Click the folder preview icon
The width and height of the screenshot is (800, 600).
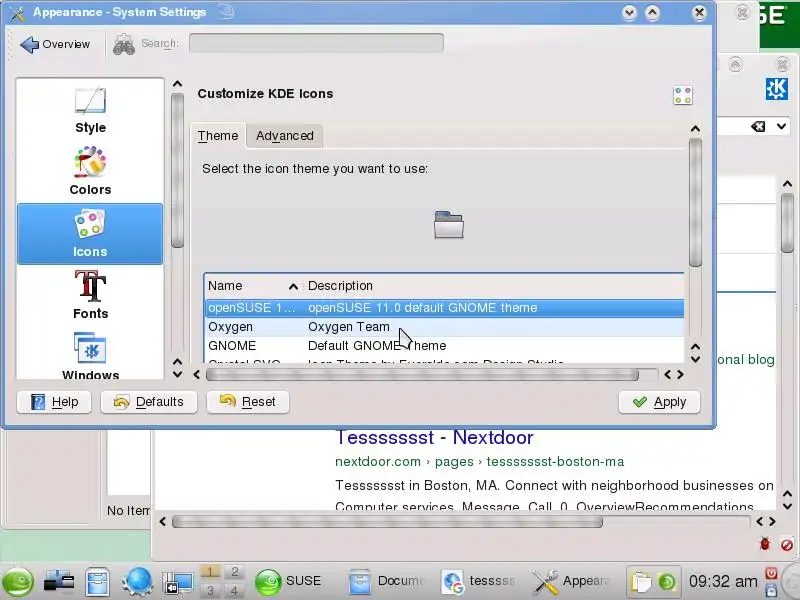click(x=448, y=224)
